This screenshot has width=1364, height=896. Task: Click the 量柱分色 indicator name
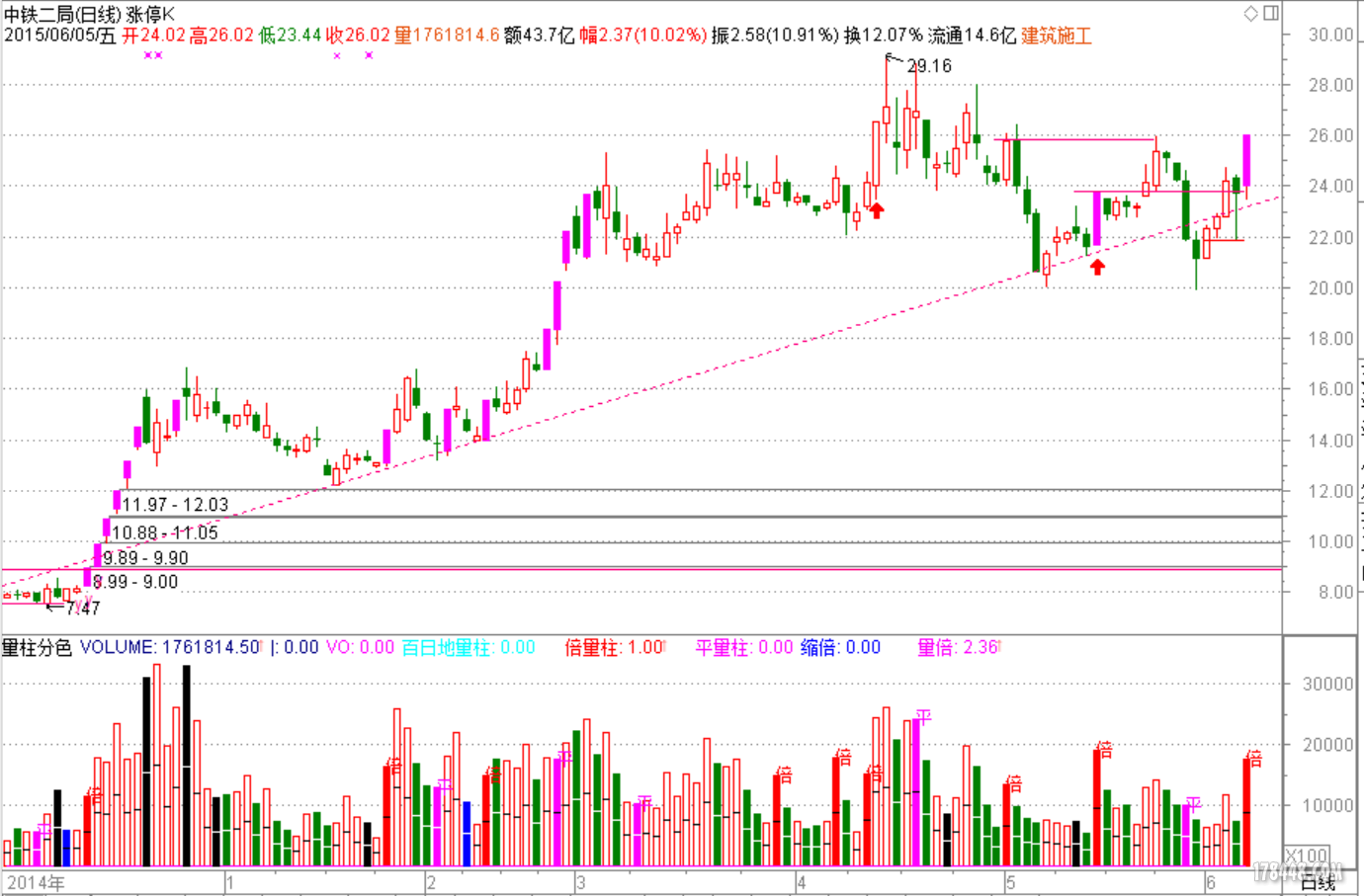(x=37, y=648)
